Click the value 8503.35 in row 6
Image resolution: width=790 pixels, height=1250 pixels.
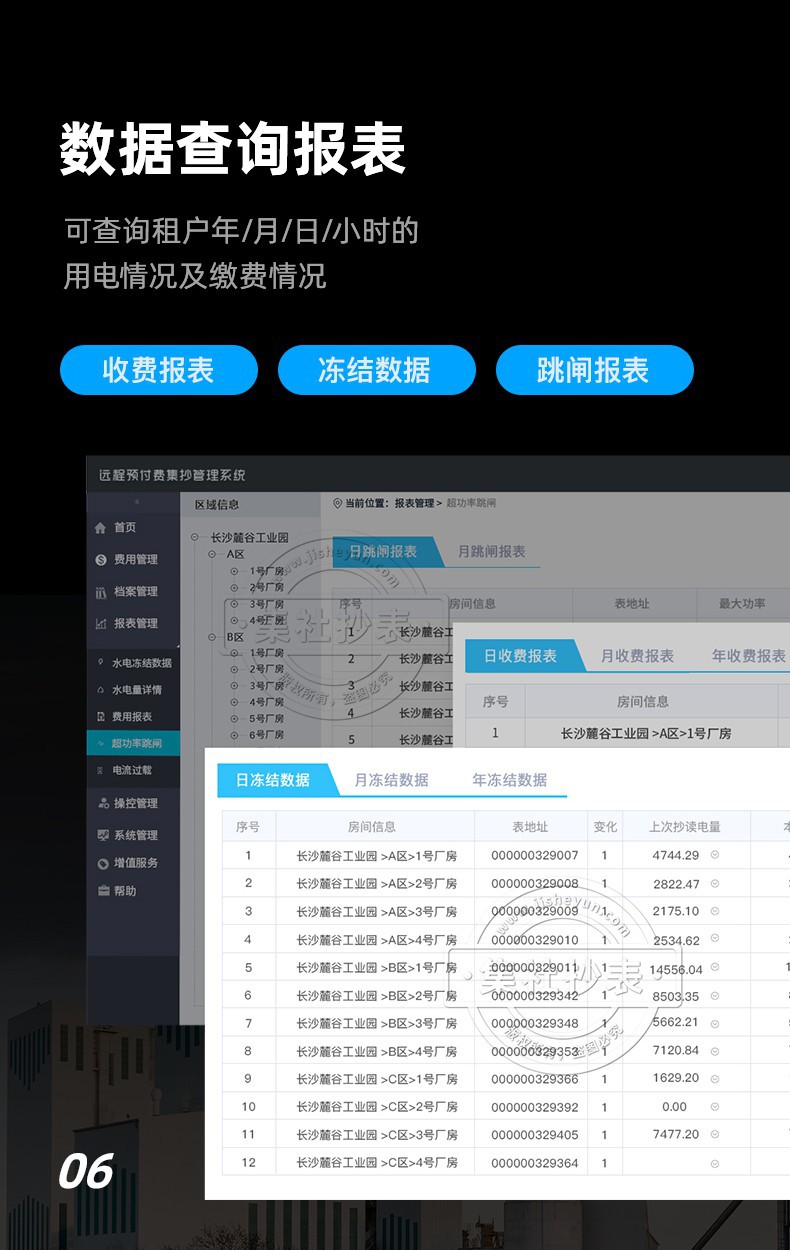coord(675,996)
